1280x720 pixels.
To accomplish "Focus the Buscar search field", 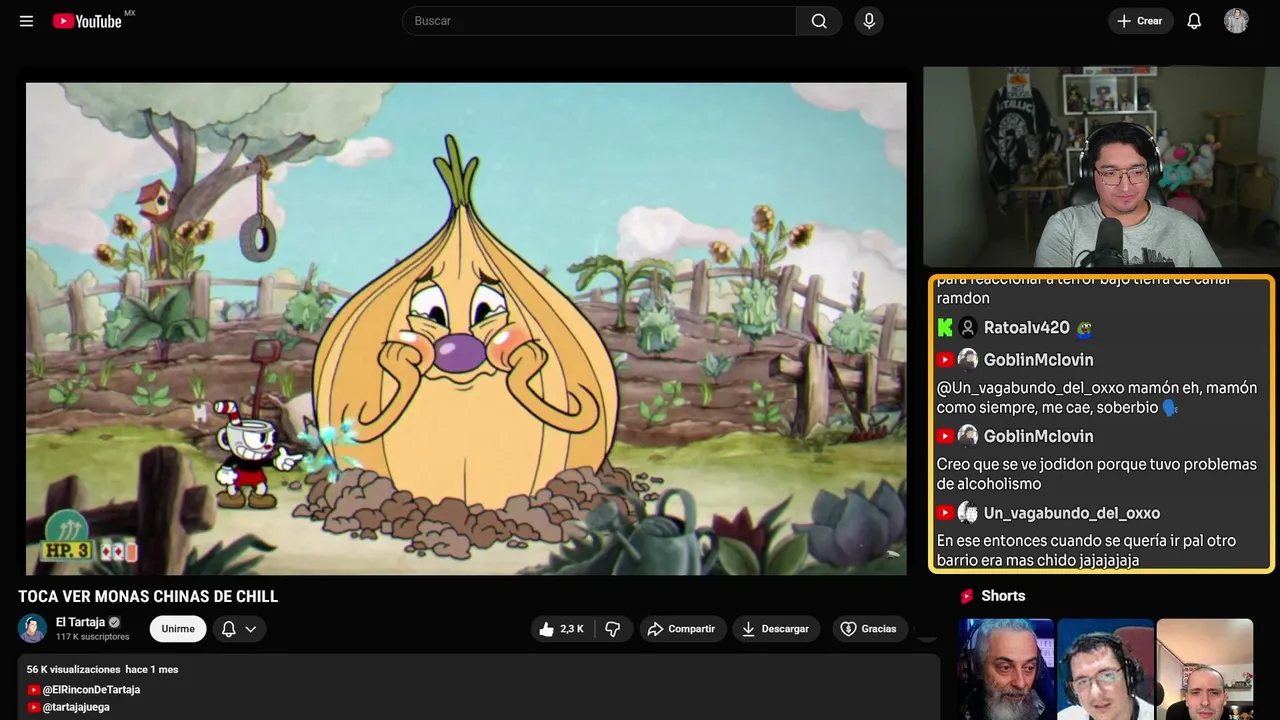I will (599, 21).
